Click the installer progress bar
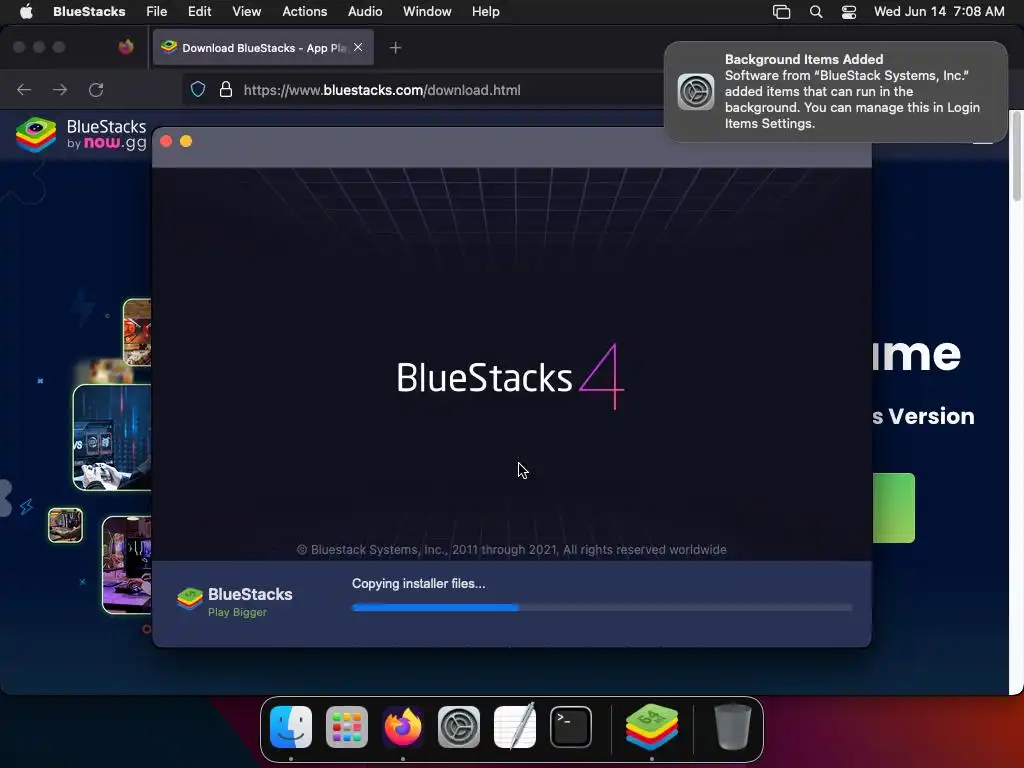The image size is (1024, 768). coord(601,607)
